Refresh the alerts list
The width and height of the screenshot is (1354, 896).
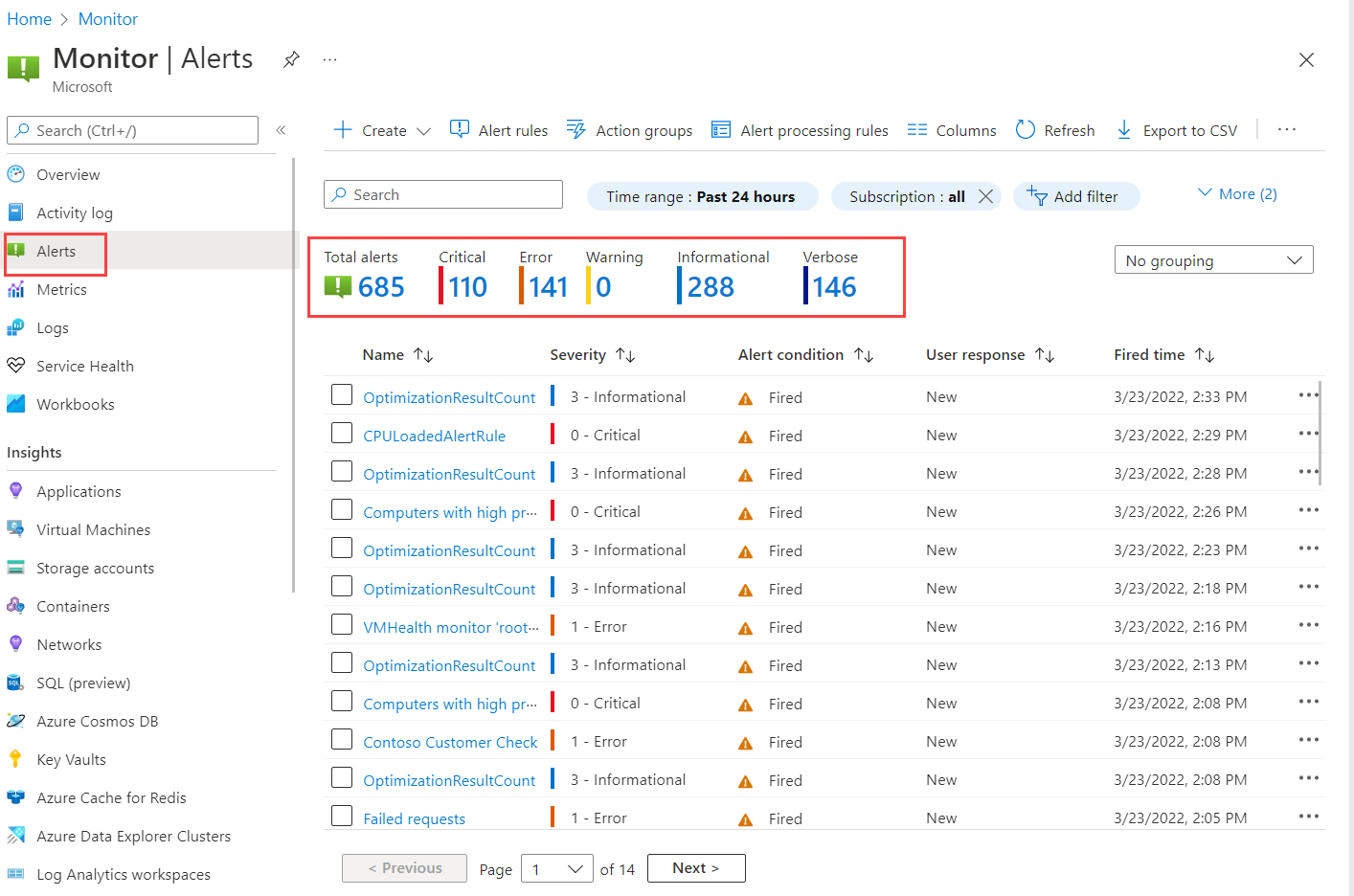point(1054,130)
